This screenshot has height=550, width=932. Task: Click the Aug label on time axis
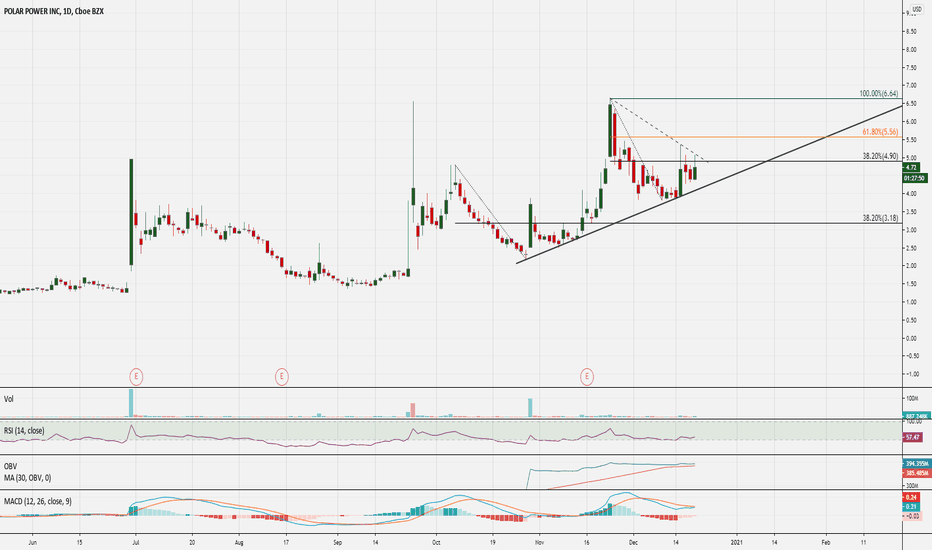tap(239, 542)
